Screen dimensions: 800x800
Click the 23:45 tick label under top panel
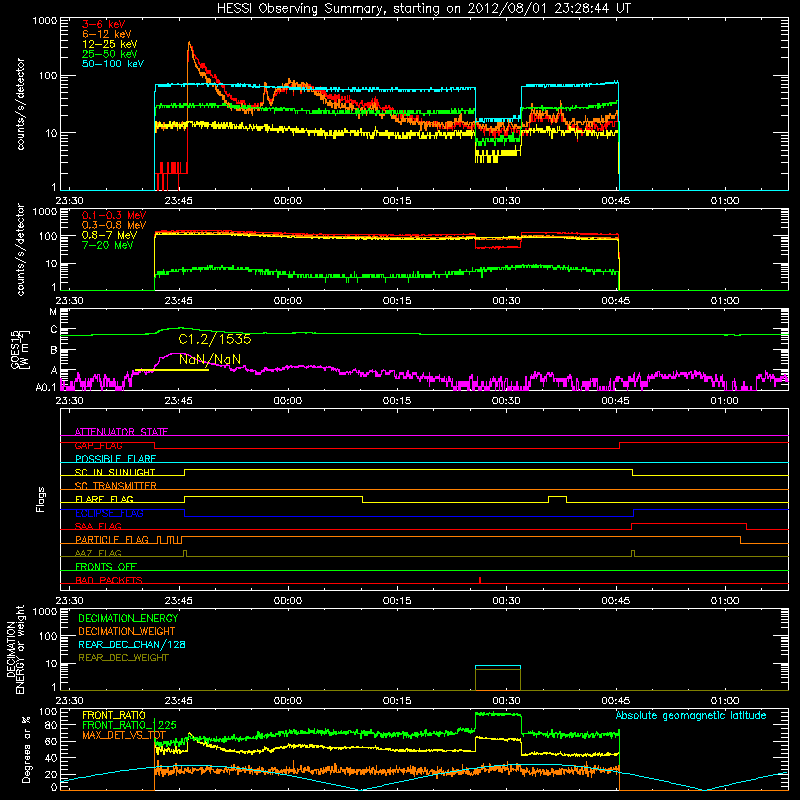point(179,201)
